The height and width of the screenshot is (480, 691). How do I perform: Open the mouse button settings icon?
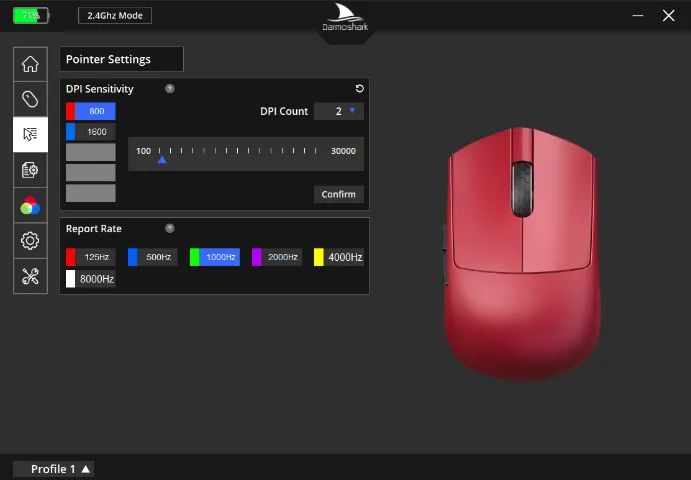click(30, 99)
